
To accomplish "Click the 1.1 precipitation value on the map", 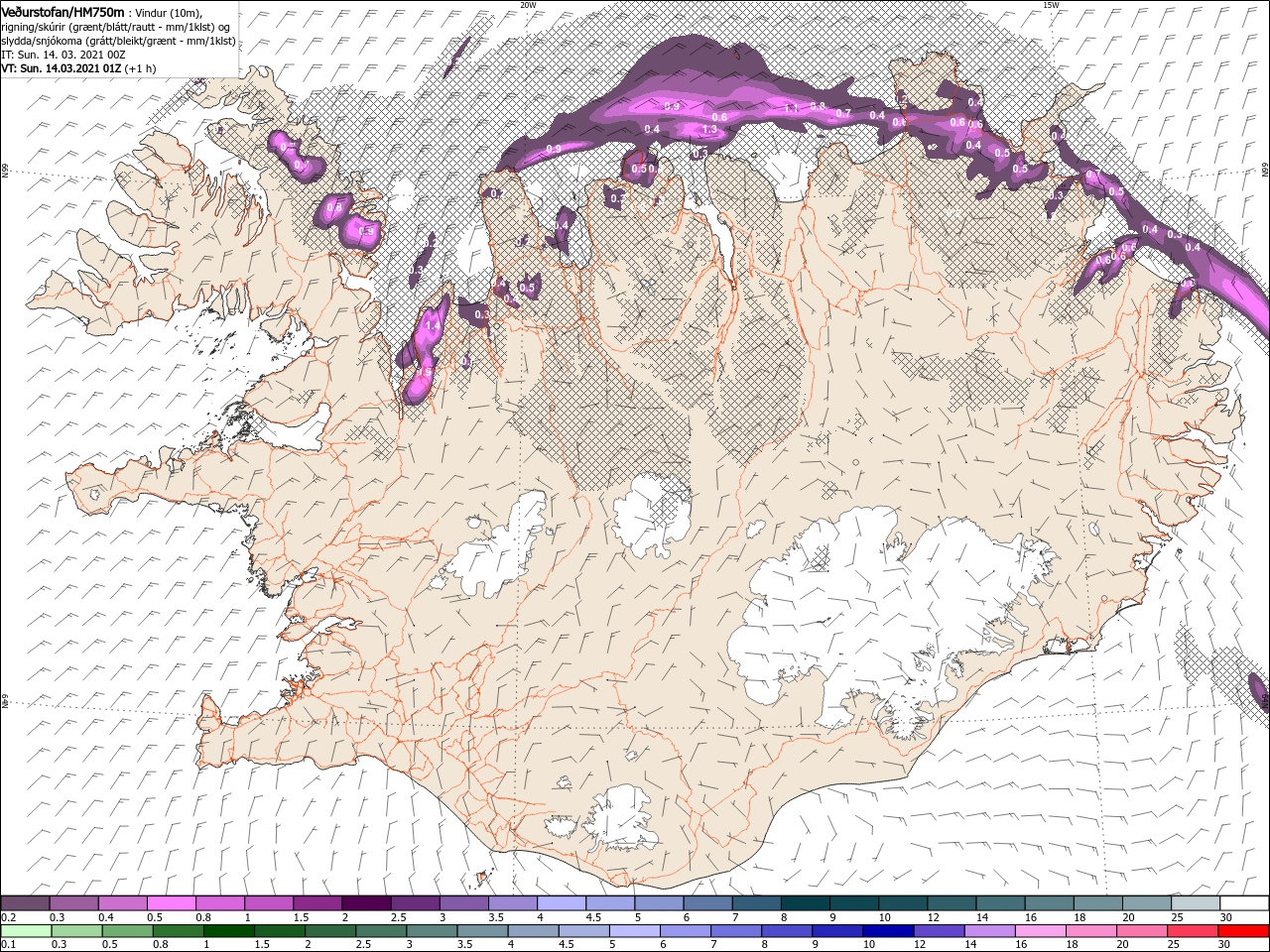I will click(x=792, y=108).
